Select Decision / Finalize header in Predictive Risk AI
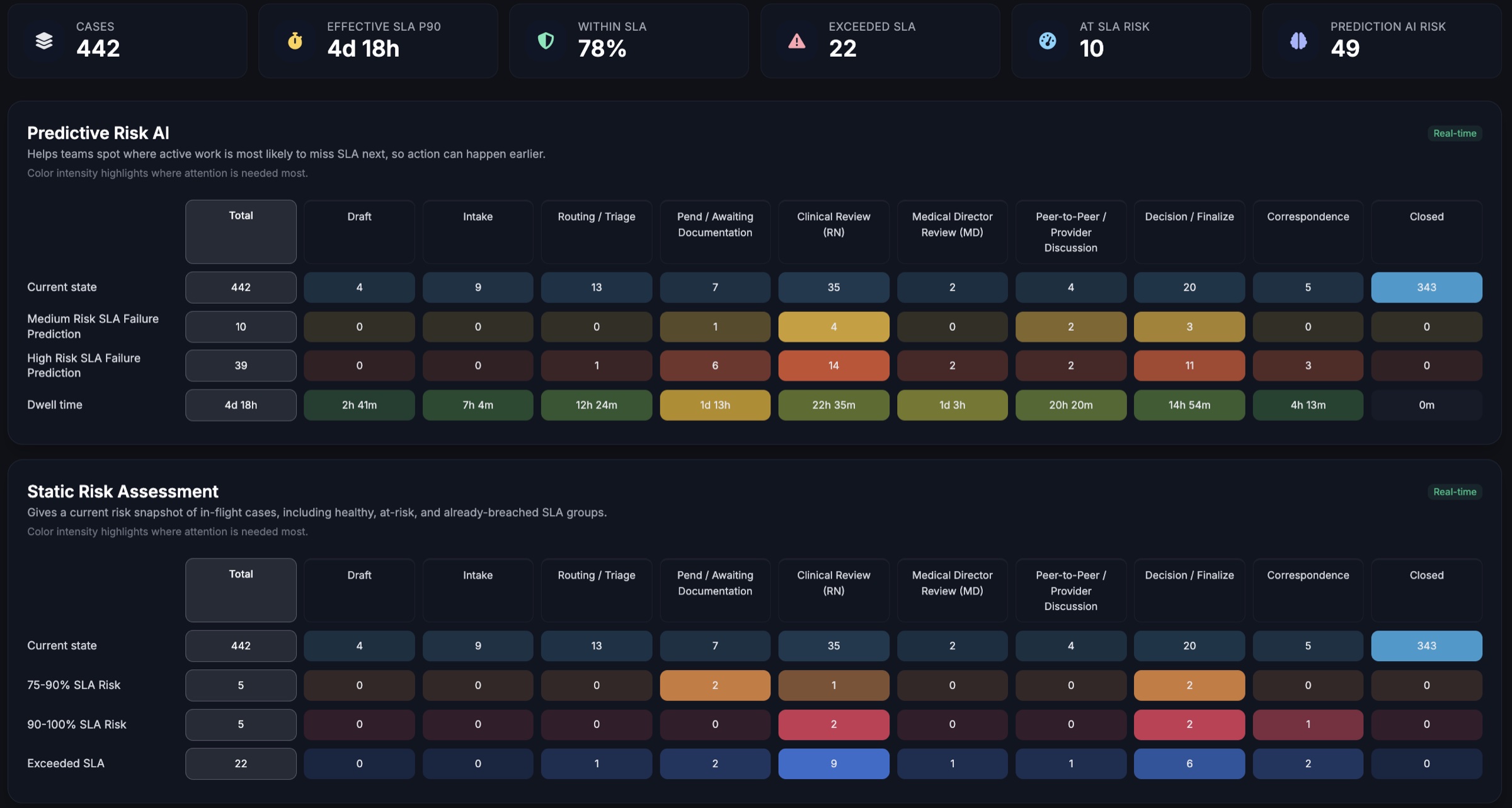1512x808 pixels. 1189,231
